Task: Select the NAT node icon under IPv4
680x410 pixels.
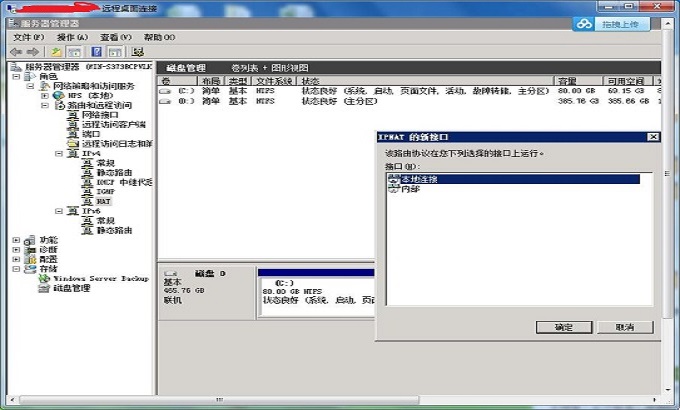Action: tap(87, 201)
